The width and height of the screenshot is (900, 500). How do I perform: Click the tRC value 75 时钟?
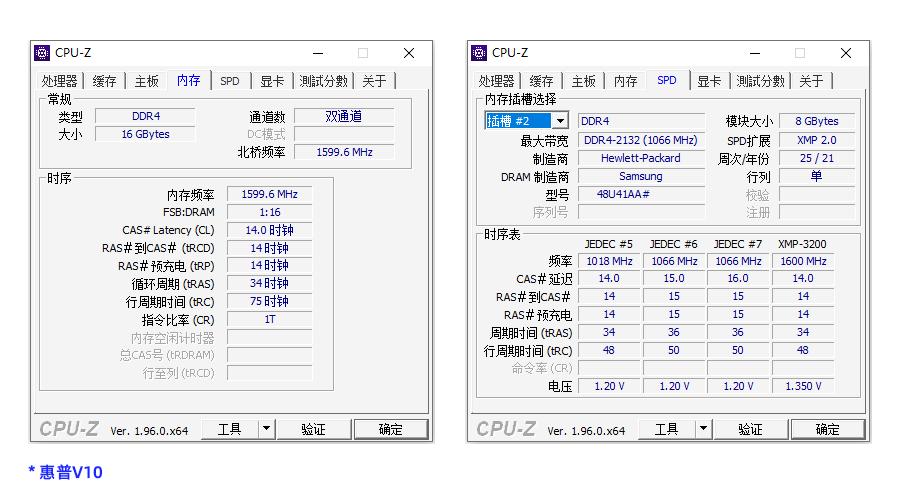coord(270,301)
